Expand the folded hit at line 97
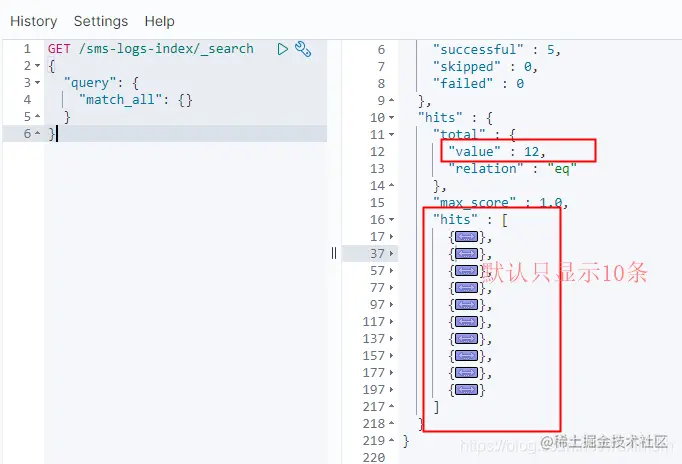 coord(391,304)
